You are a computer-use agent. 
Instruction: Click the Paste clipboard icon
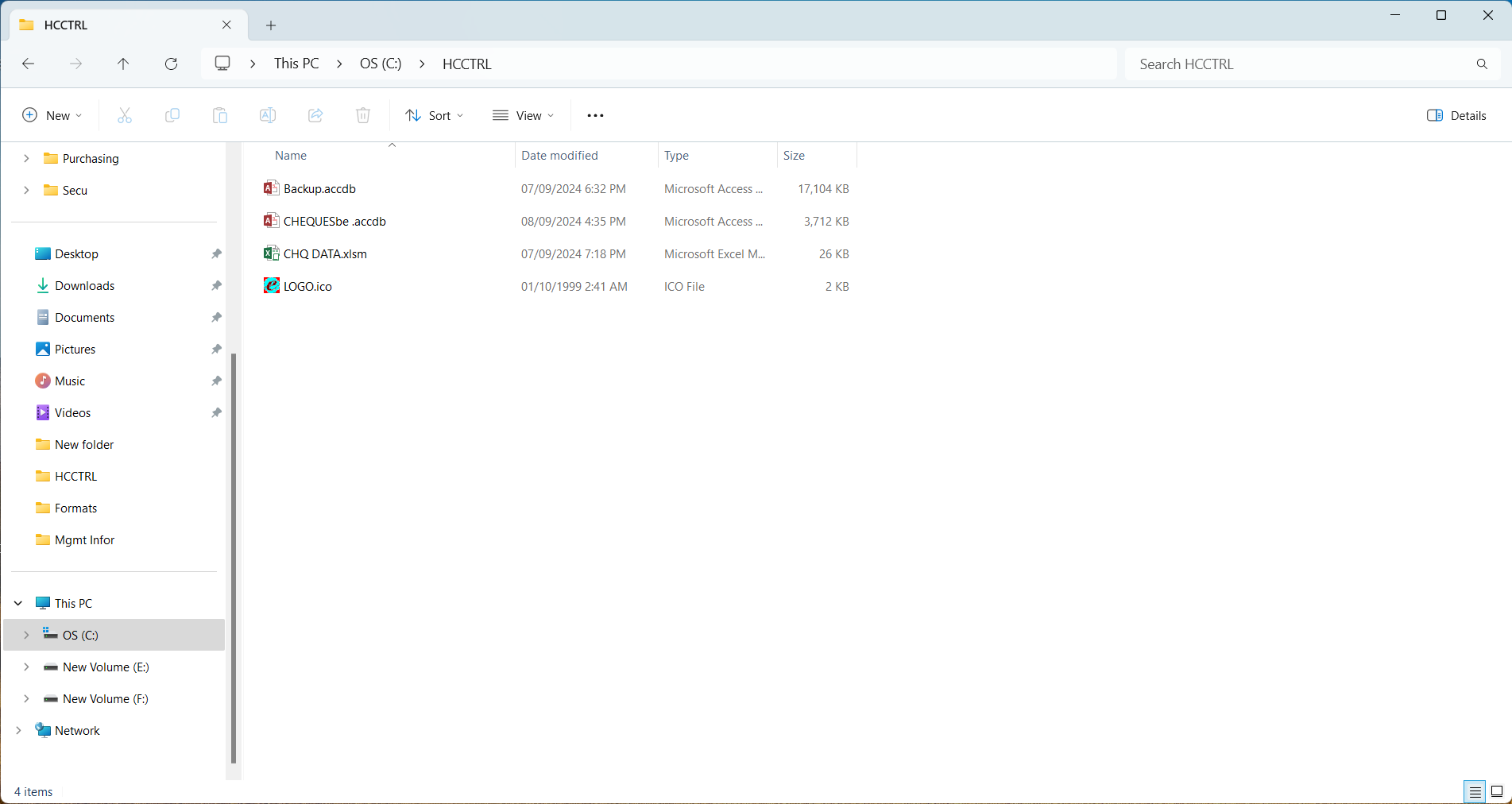(220, 116)
